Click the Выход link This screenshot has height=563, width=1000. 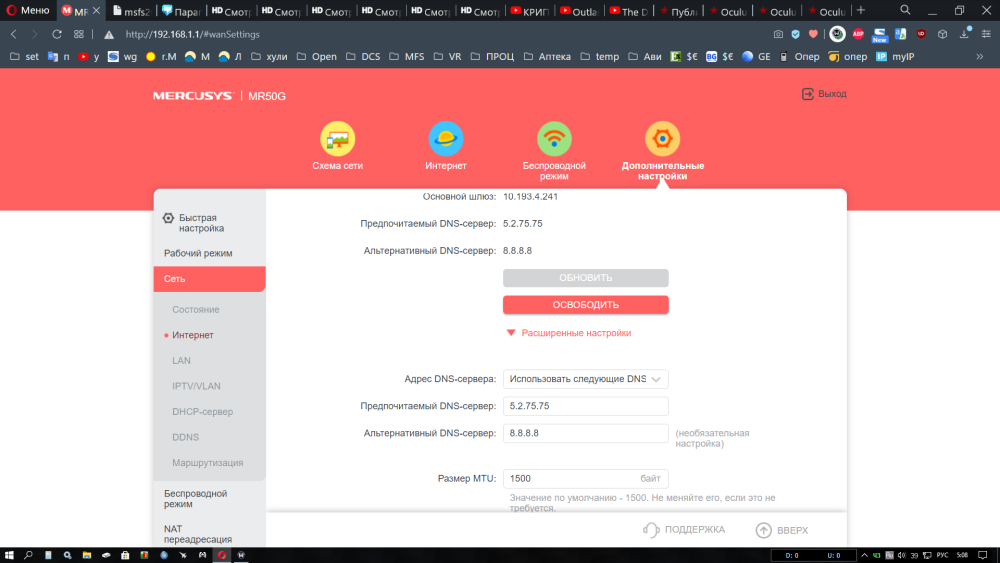click(832, 94)
